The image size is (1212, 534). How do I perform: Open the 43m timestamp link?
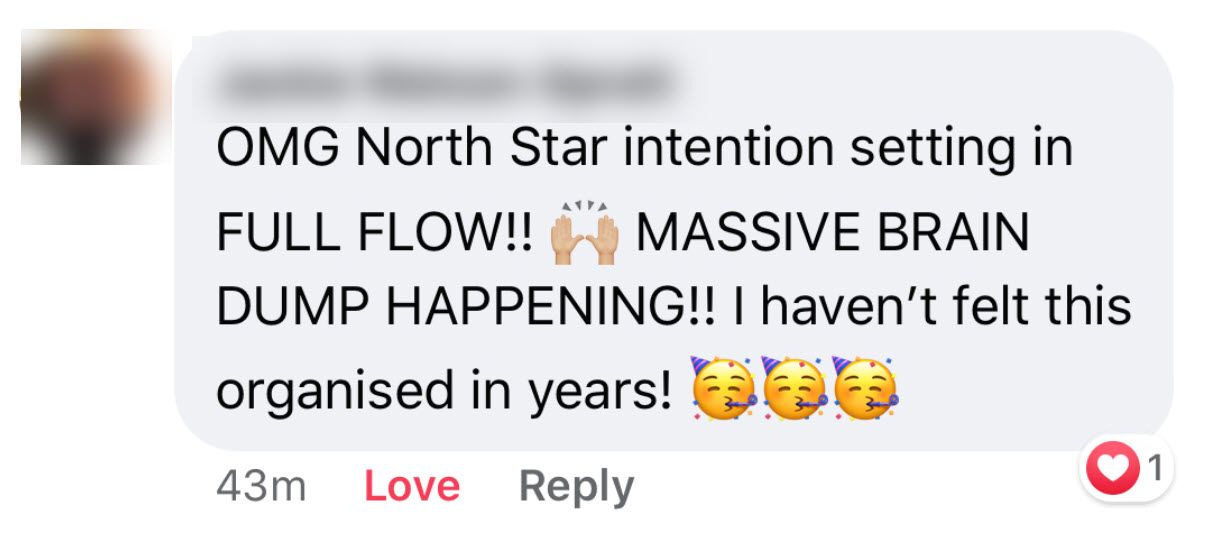(x=260, y=487)
